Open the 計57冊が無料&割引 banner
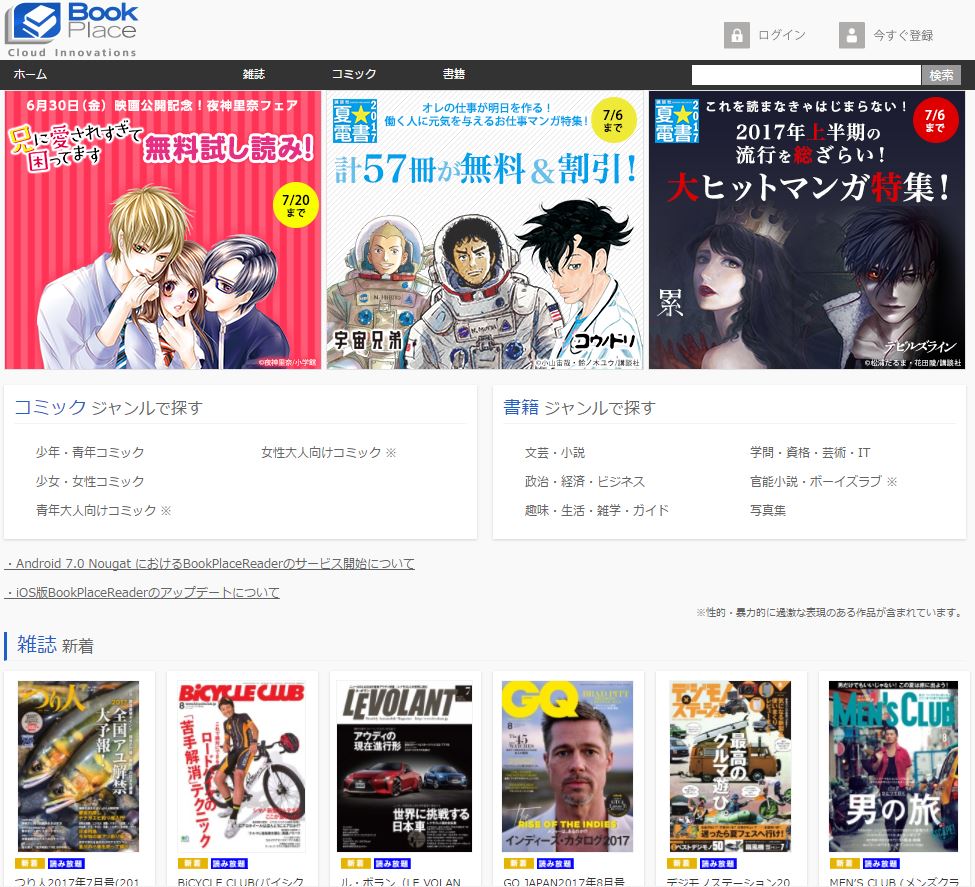 pos(485,230)
